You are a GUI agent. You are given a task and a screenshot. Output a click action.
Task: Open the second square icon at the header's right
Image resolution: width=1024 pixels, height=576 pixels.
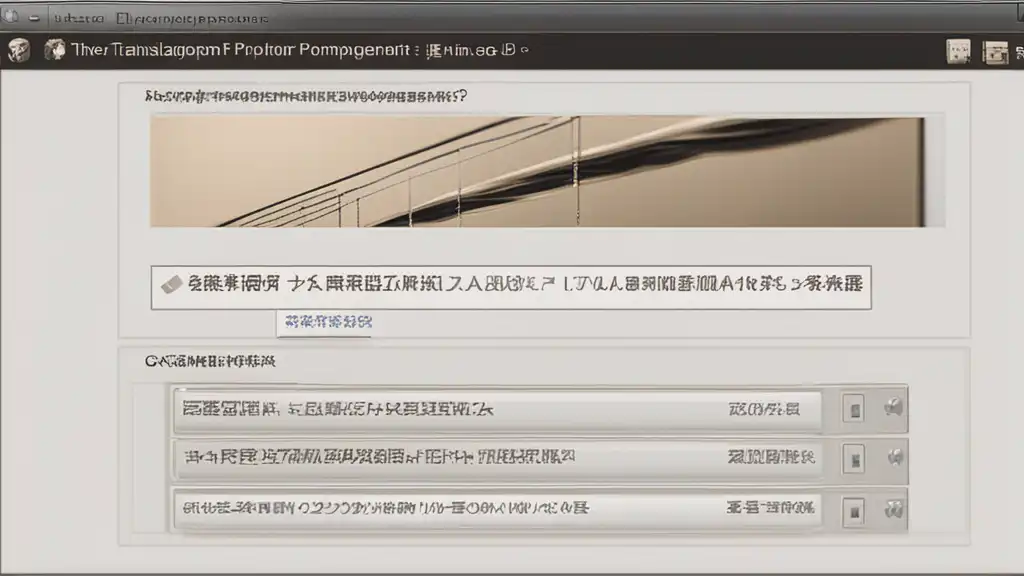tap(995, 52)
